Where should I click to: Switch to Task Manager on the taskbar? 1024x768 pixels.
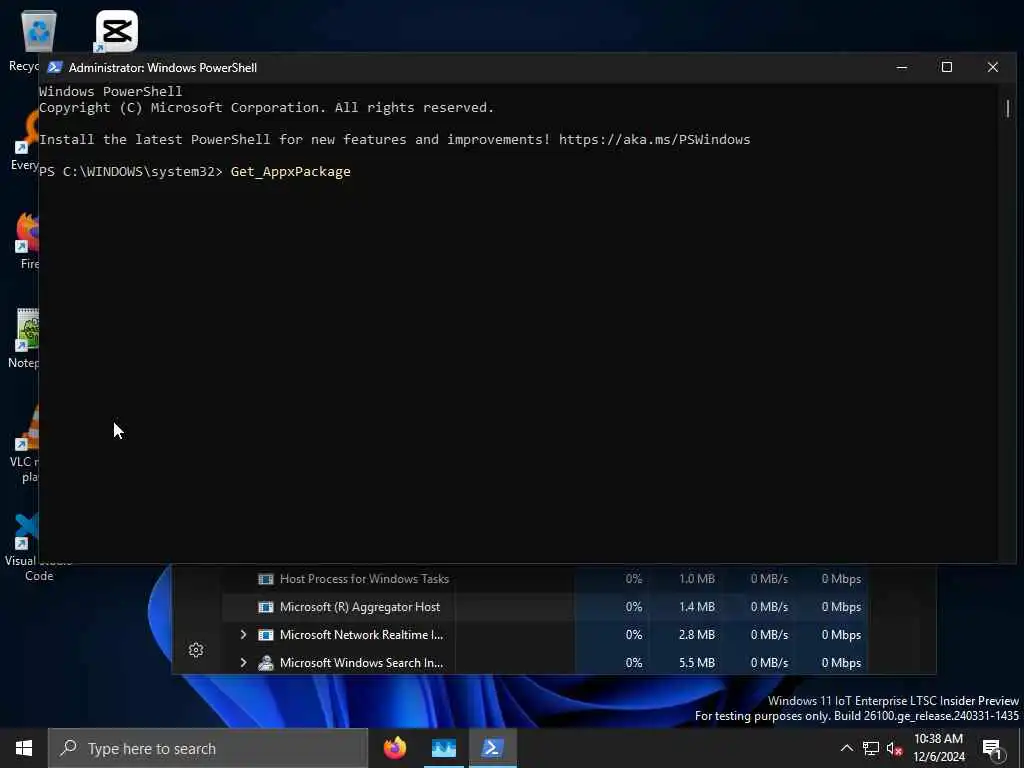[x=444, y=748]
